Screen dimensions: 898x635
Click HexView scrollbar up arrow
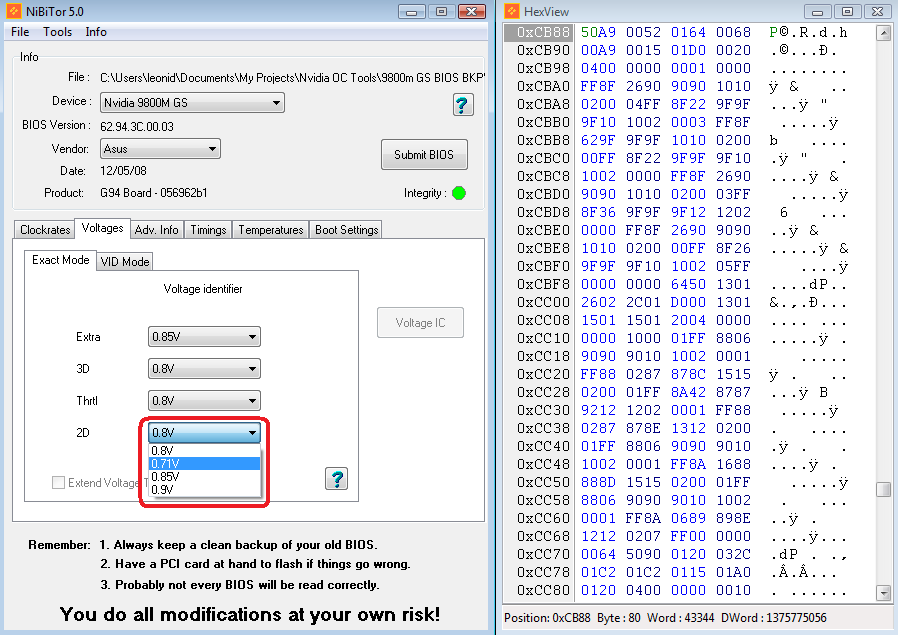(x=884, y=33)
